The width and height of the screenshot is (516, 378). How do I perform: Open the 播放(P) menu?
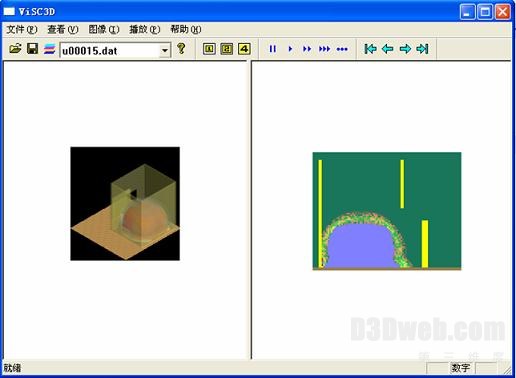click(x=145, y=30)
